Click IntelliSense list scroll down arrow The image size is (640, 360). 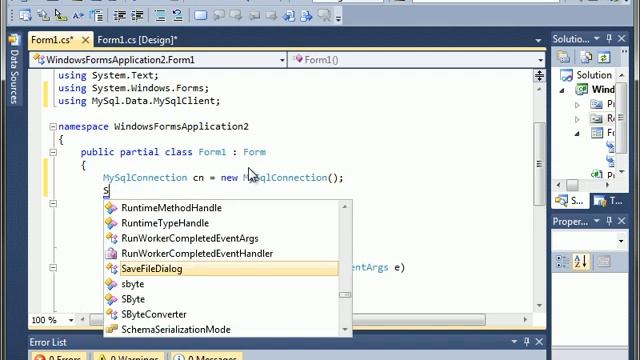pos(345,330)
